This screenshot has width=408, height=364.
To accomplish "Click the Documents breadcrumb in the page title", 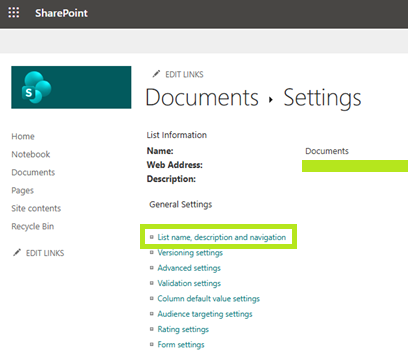I will (202, 98).
